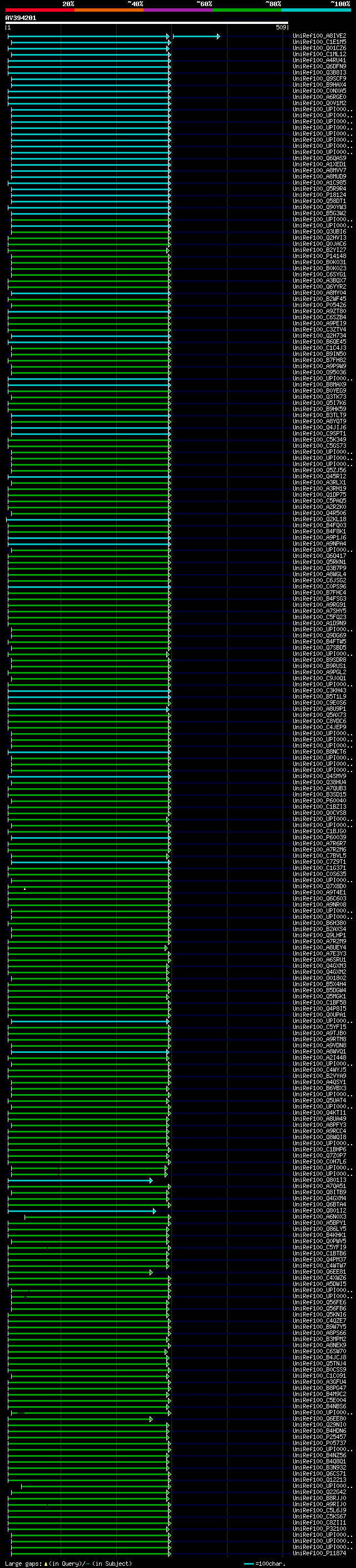Image resolution: width=356 pixels, height=1568 pixels.
Task: Open hit UniRef100_C1E1M5
Action: pos(319,42)
